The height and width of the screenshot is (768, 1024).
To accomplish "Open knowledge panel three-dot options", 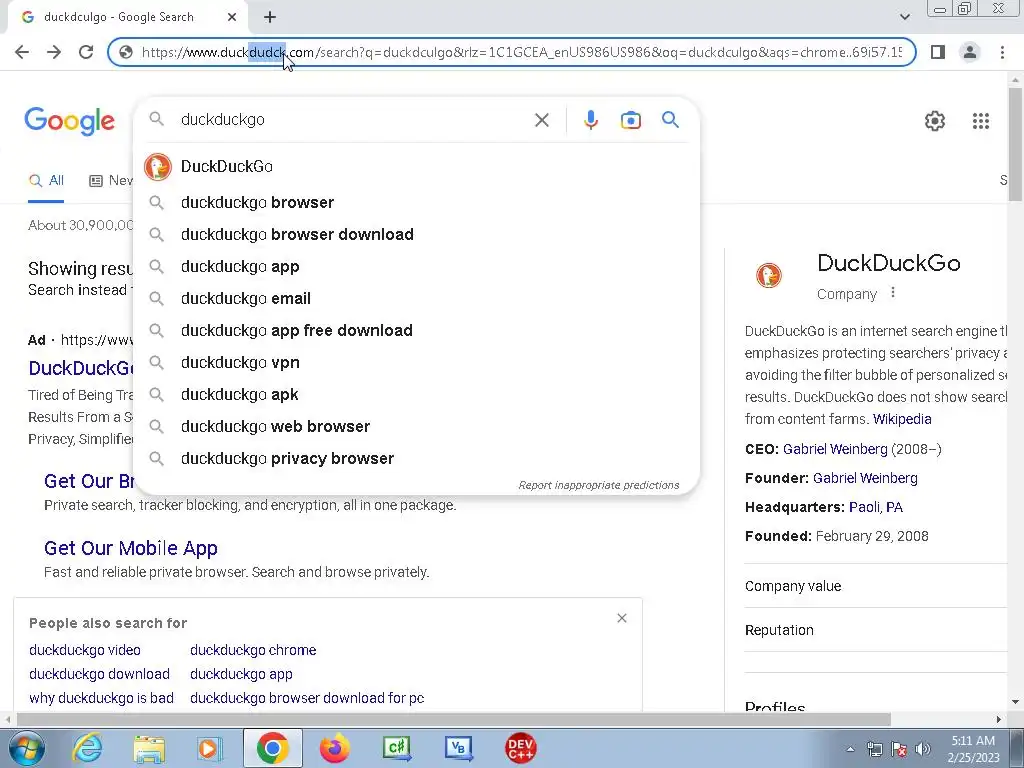I will 893,293.
